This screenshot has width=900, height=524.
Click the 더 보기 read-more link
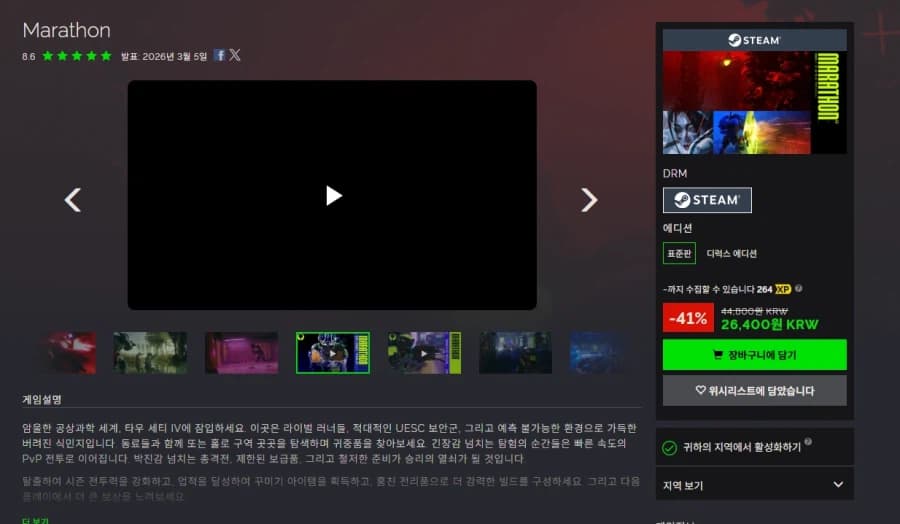pyautogui.click(x=36, y=521)
